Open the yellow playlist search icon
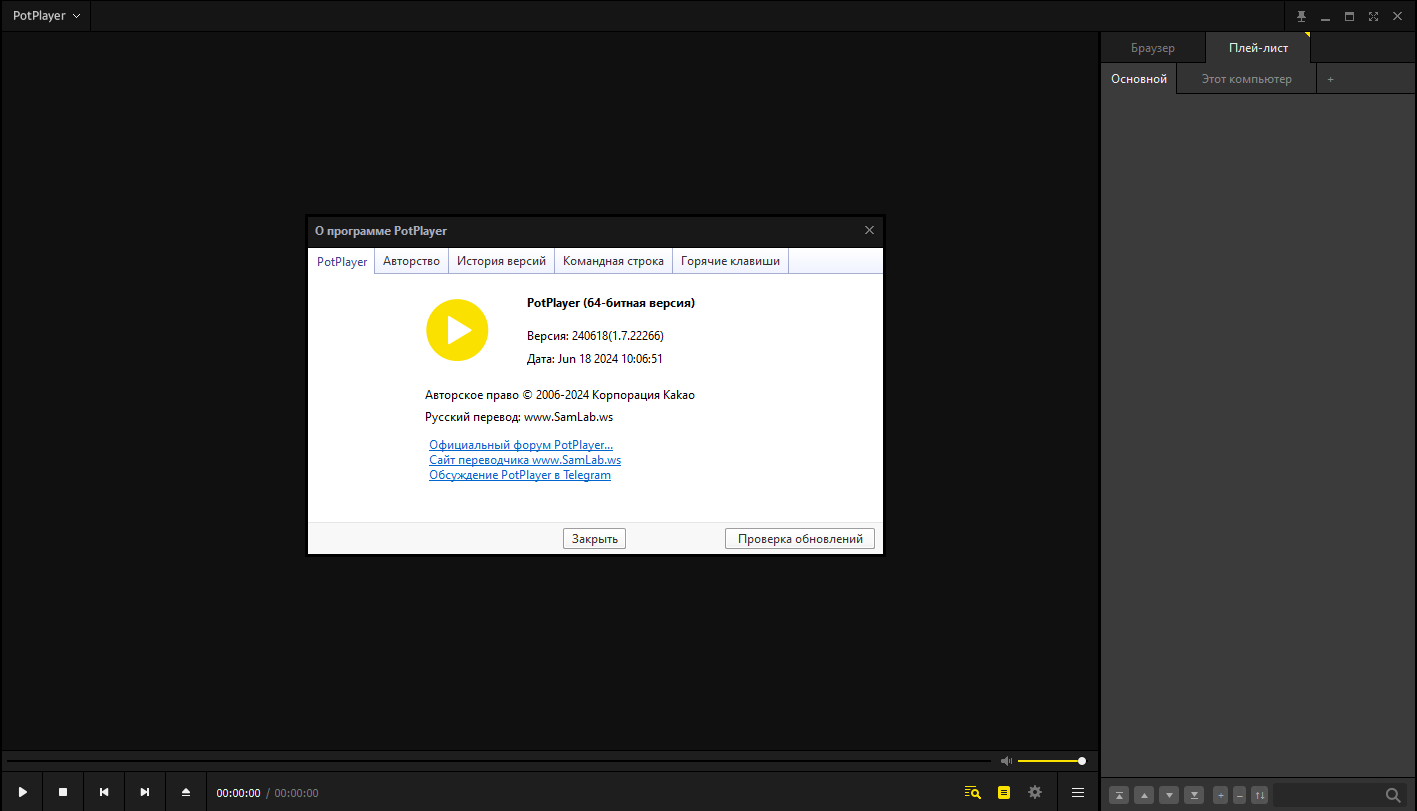The height and width of the screenshot is (811, 1417). pos(972,792)
